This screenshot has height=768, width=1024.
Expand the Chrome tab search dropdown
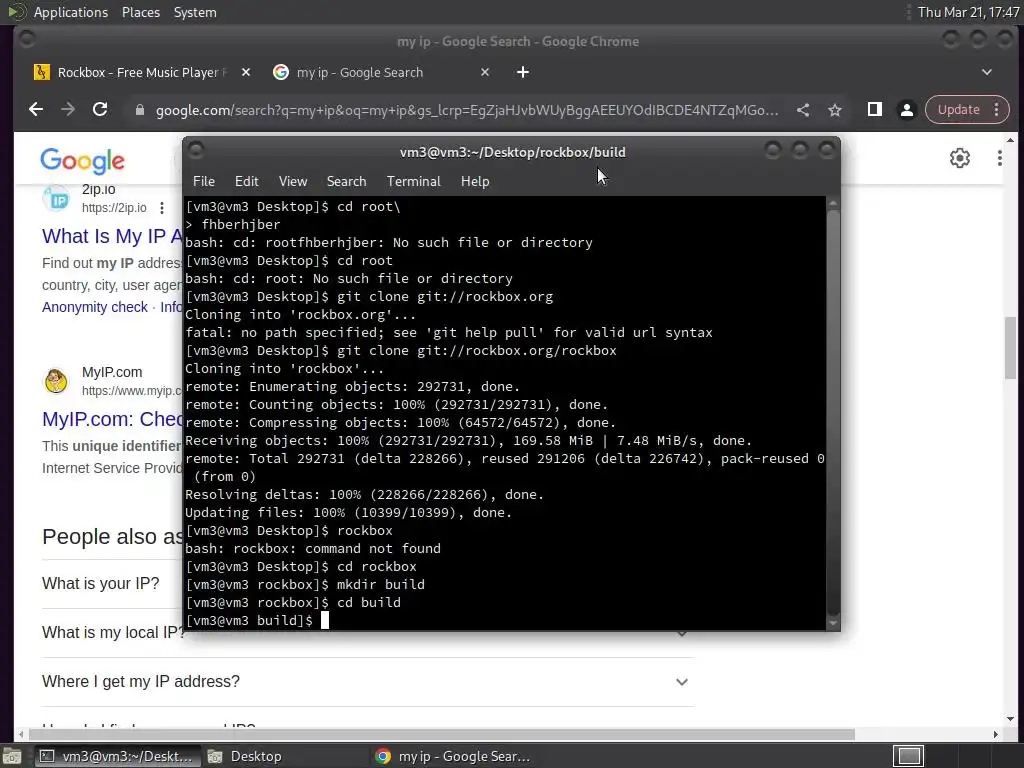[x=987, y=72]
